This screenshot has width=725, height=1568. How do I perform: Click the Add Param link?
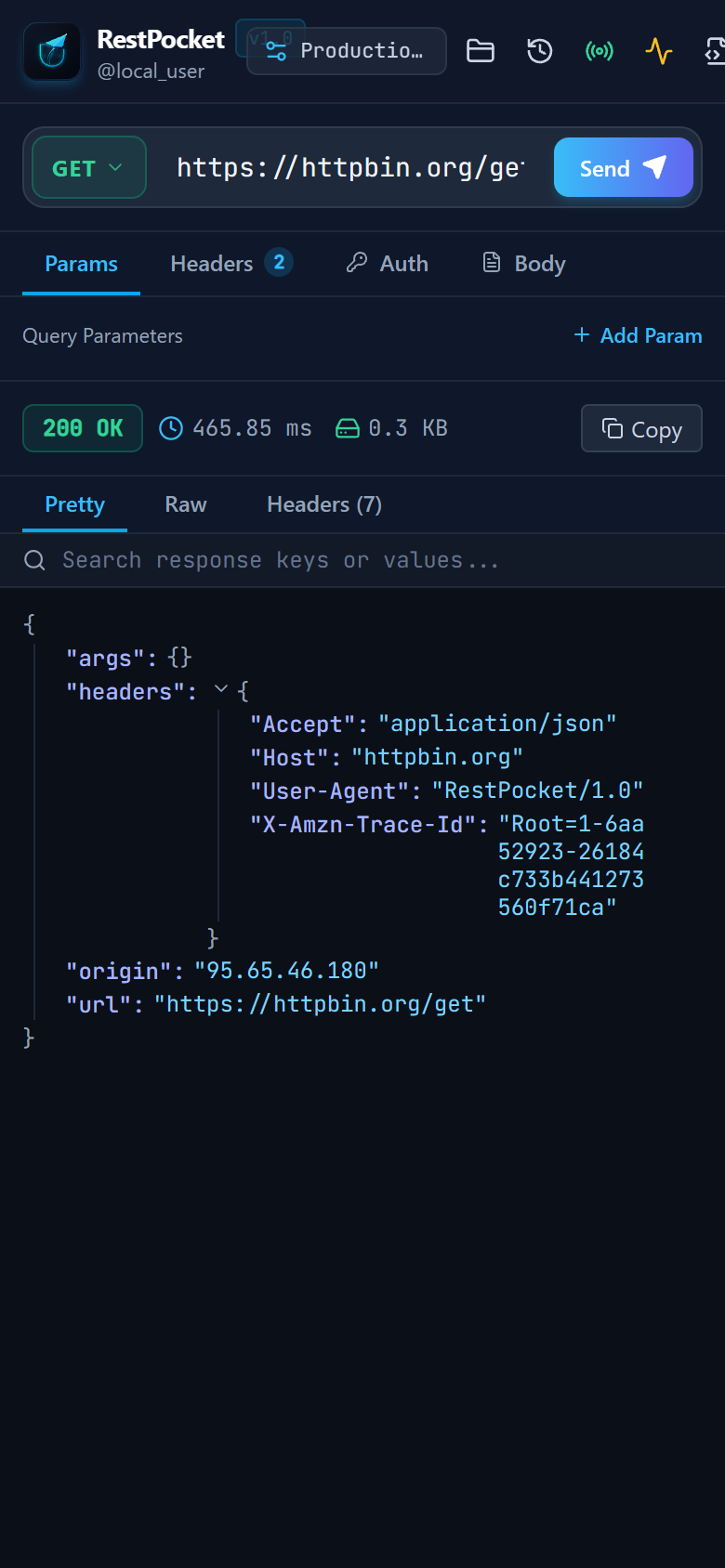tap(638, 335)
